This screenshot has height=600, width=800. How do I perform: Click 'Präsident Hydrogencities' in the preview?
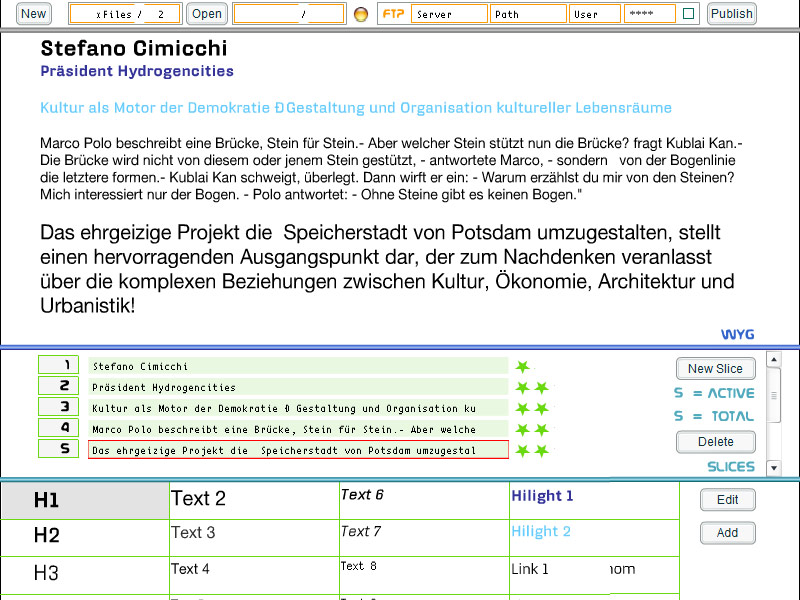[x=137, y=71]
